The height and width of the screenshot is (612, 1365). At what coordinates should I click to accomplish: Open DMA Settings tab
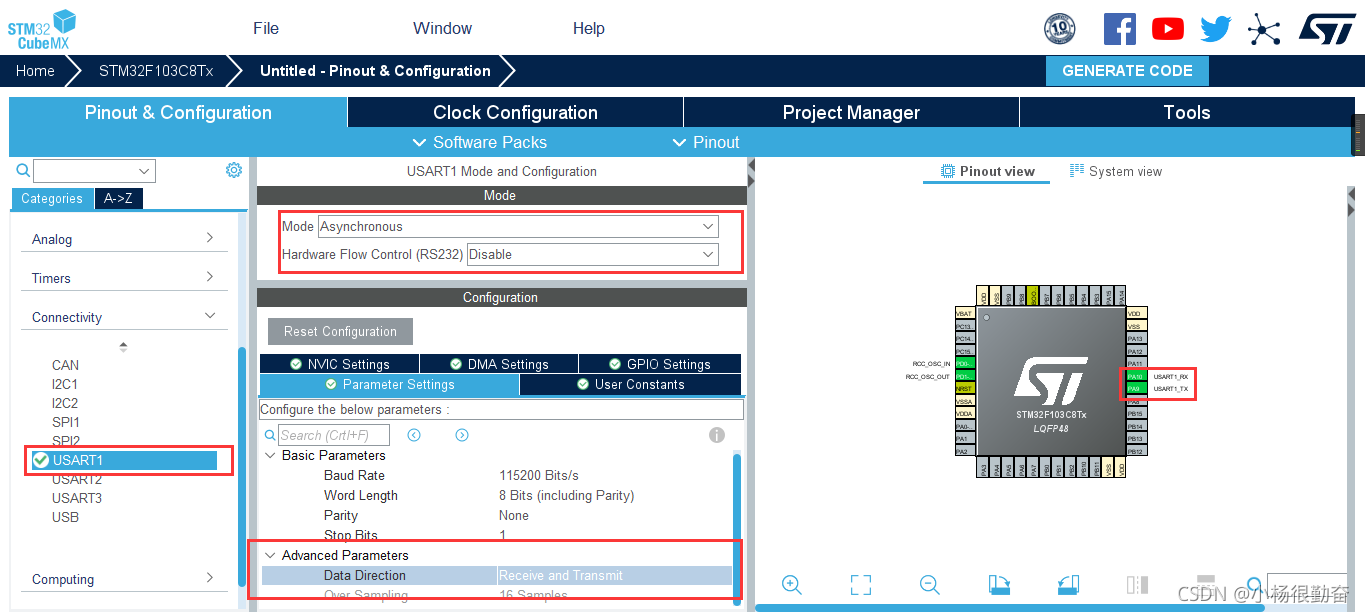point(499,364)
